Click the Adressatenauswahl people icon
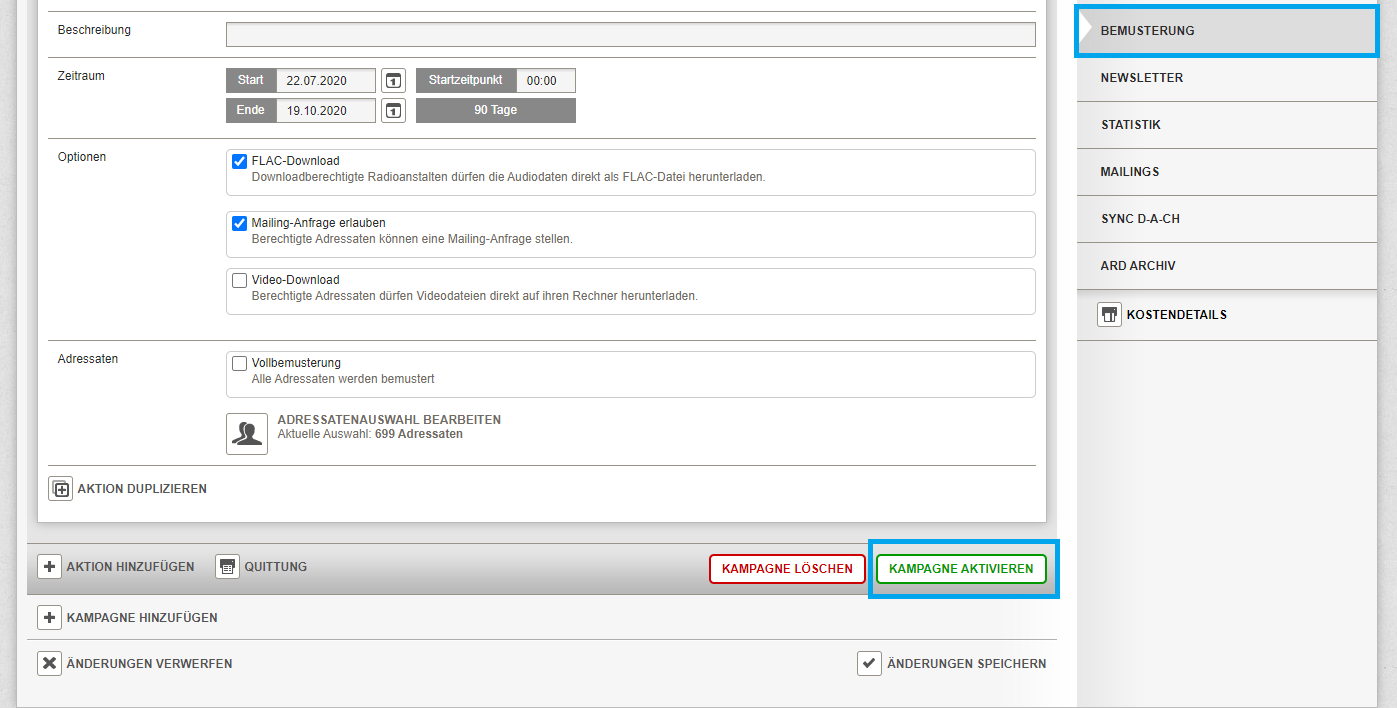Viewport: 1397px width, 708px height. 247,434
